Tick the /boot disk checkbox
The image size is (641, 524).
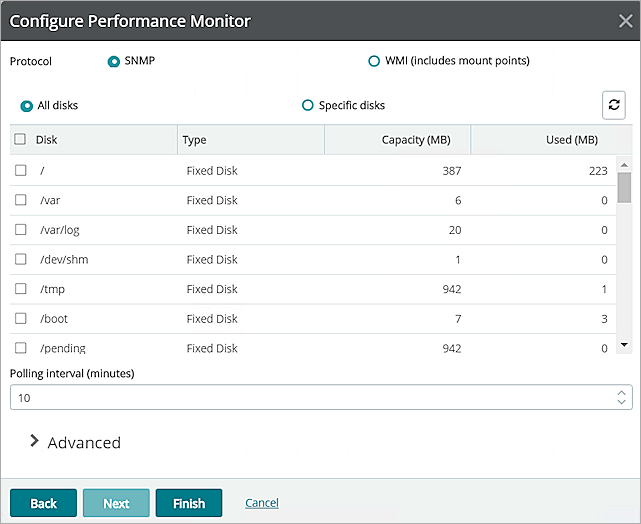[20, 319]
